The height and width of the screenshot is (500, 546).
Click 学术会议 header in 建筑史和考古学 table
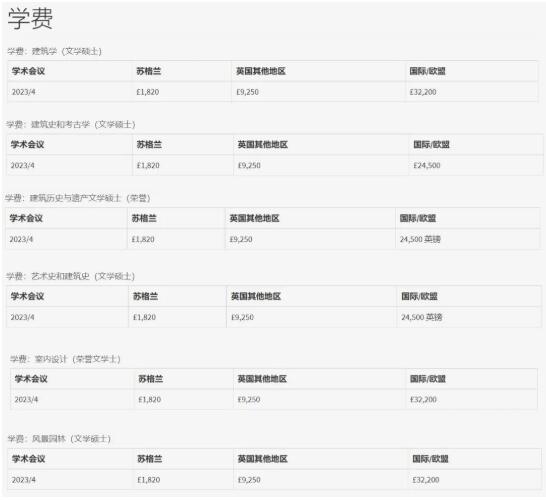pyautogui.click(x=28, y=144)
